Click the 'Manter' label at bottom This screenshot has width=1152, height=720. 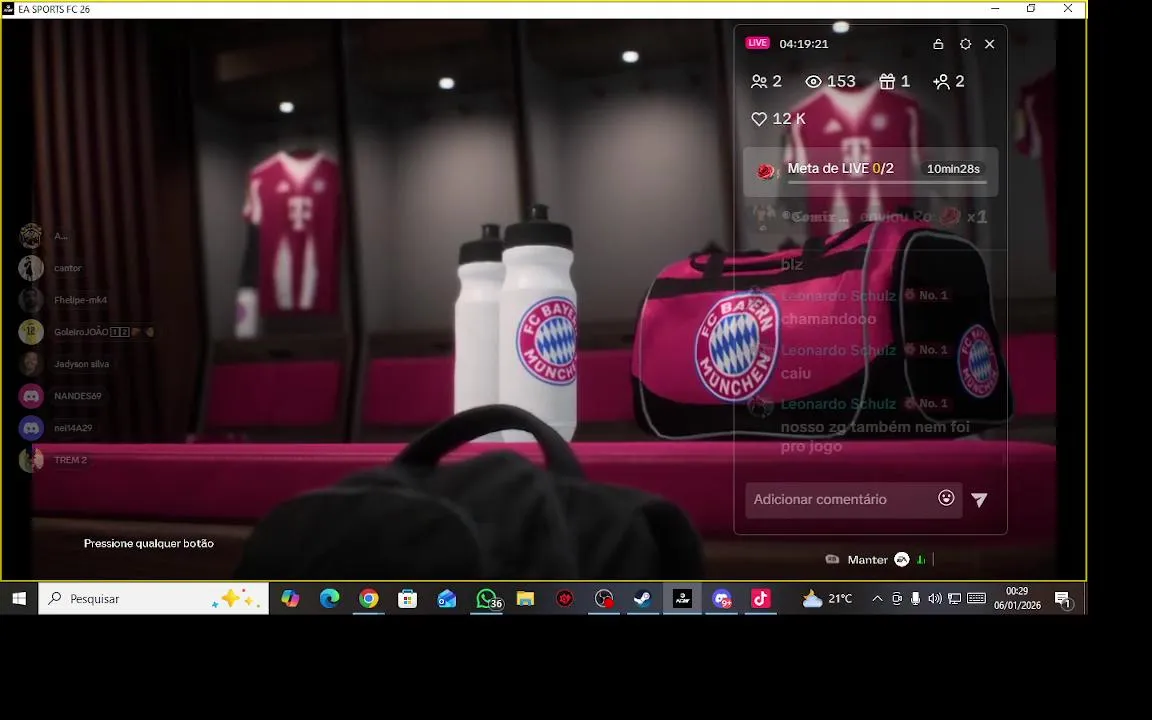(x=868, y=560)
